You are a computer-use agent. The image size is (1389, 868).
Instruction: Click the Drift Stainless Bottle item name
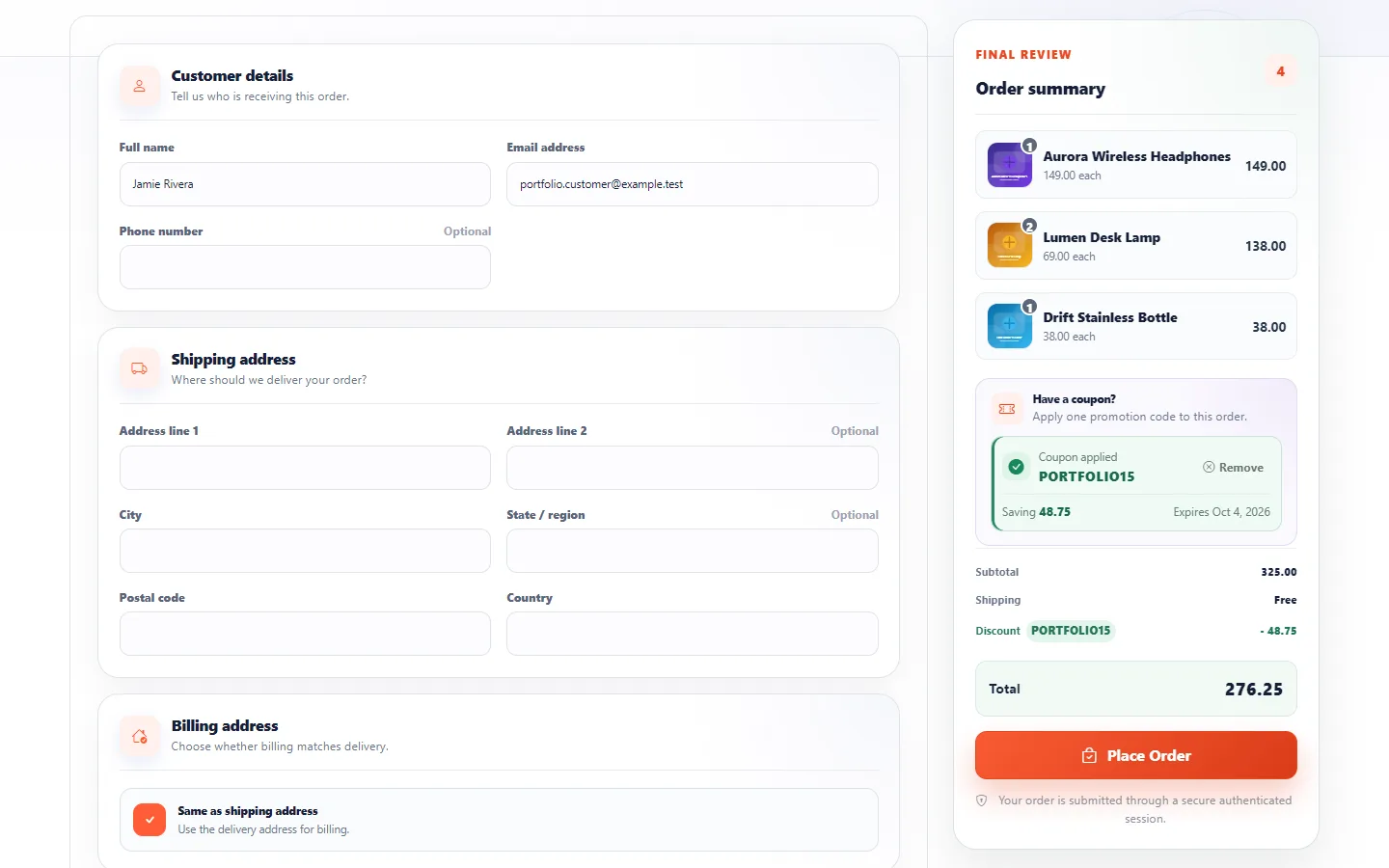tap(1110, 317)
